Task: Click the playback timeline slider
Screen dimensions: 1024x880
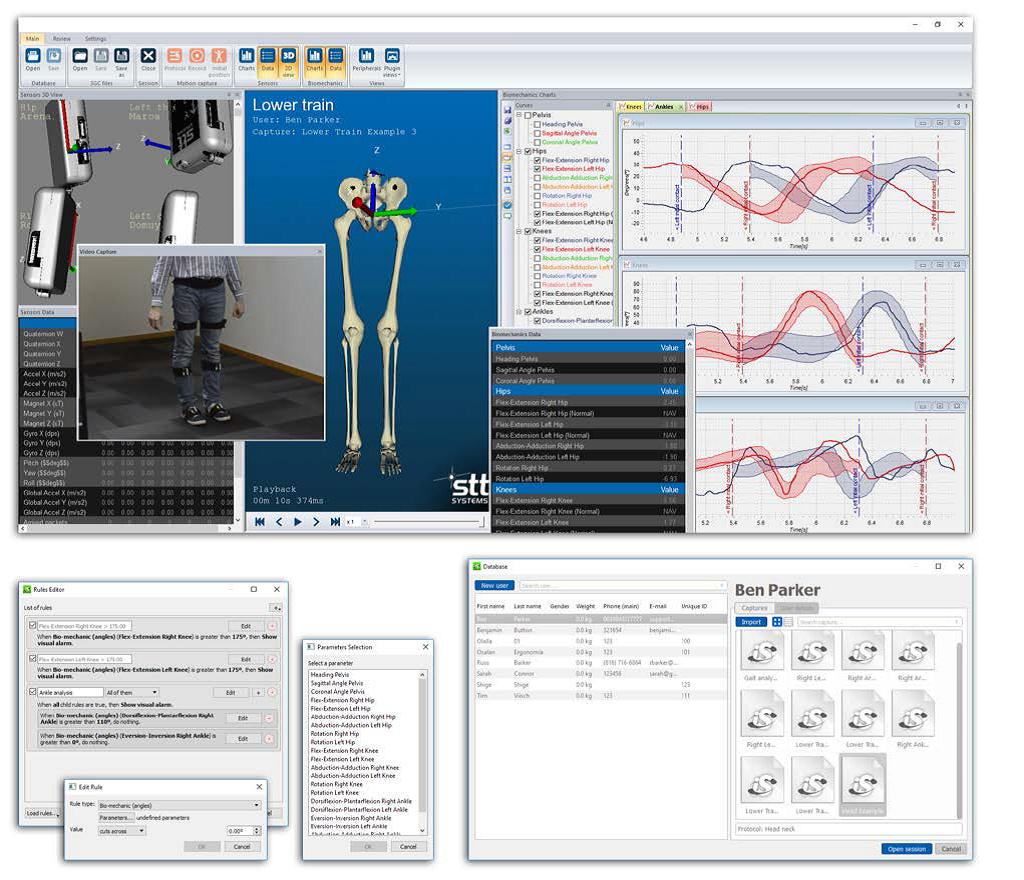Action: (428, 522)
